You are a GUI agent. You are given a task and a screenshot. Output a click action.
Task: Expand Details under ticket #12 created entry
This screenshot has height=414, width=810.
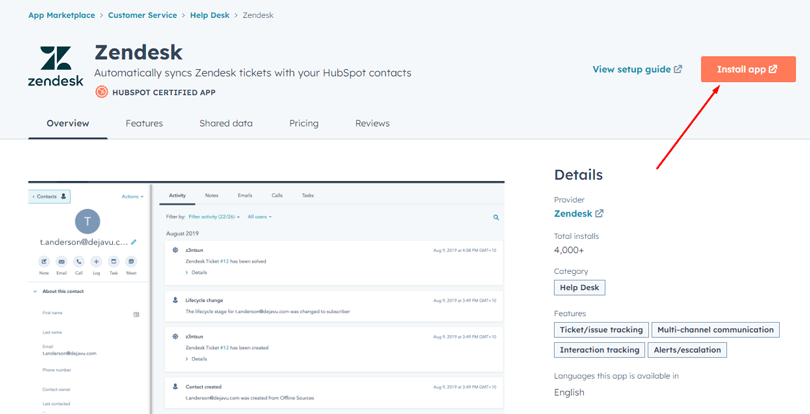pyautogui.click(x=196, y=359)
